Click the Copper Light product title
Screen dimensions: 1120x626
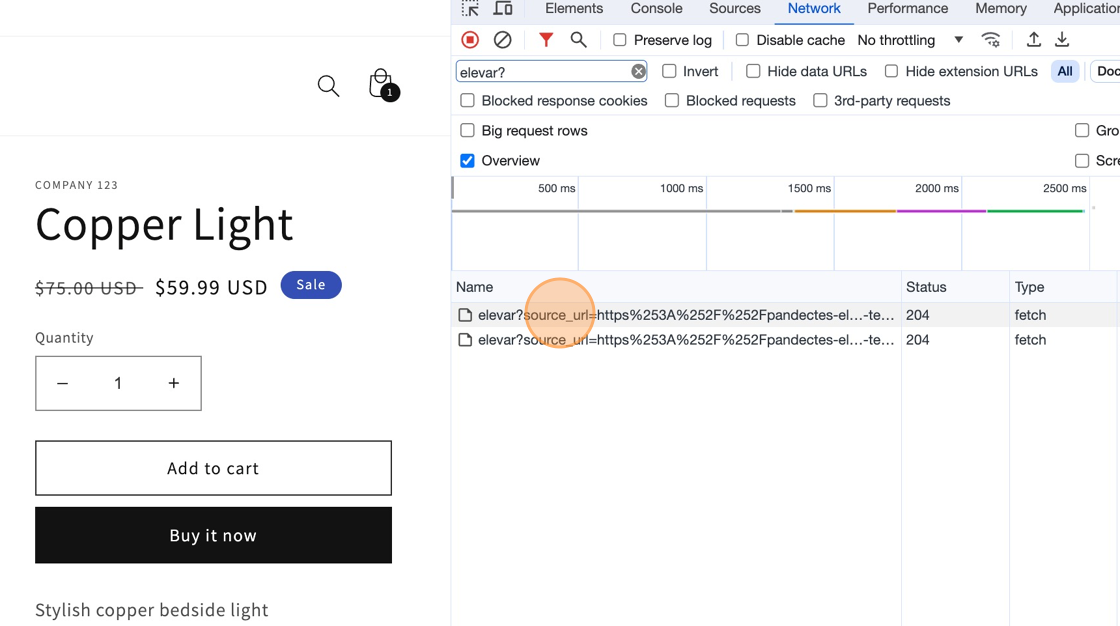(164, 224)
